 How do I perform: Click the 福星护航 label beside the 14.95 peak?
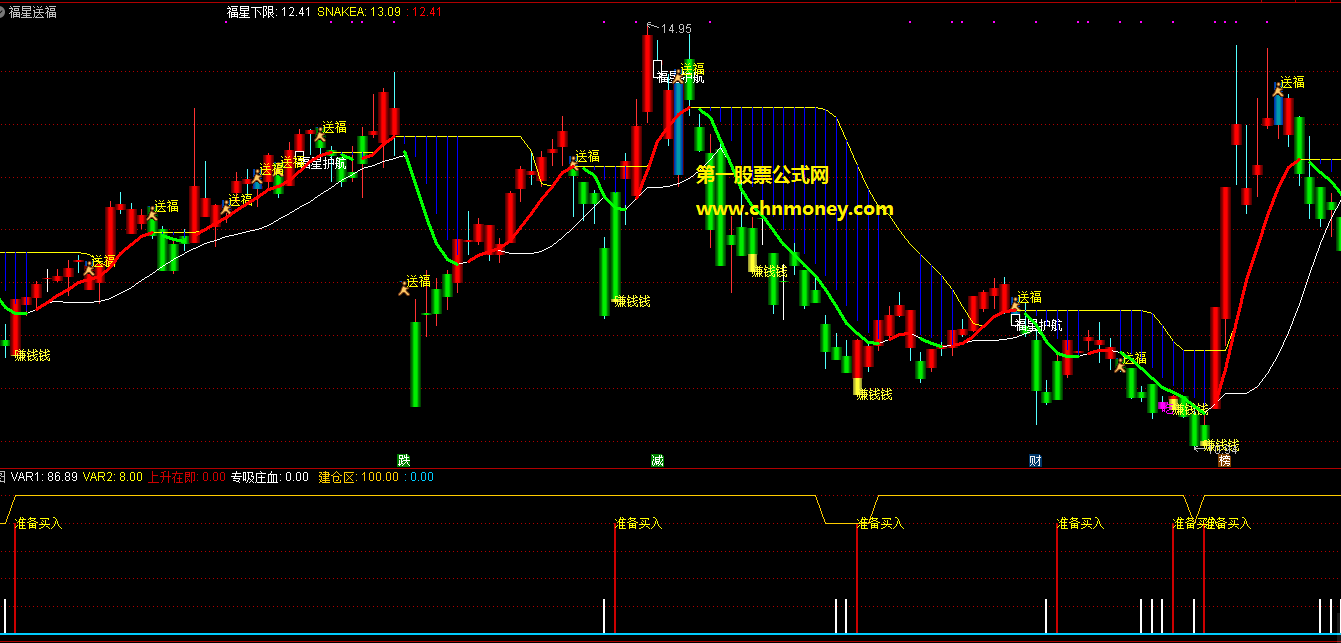681,76
